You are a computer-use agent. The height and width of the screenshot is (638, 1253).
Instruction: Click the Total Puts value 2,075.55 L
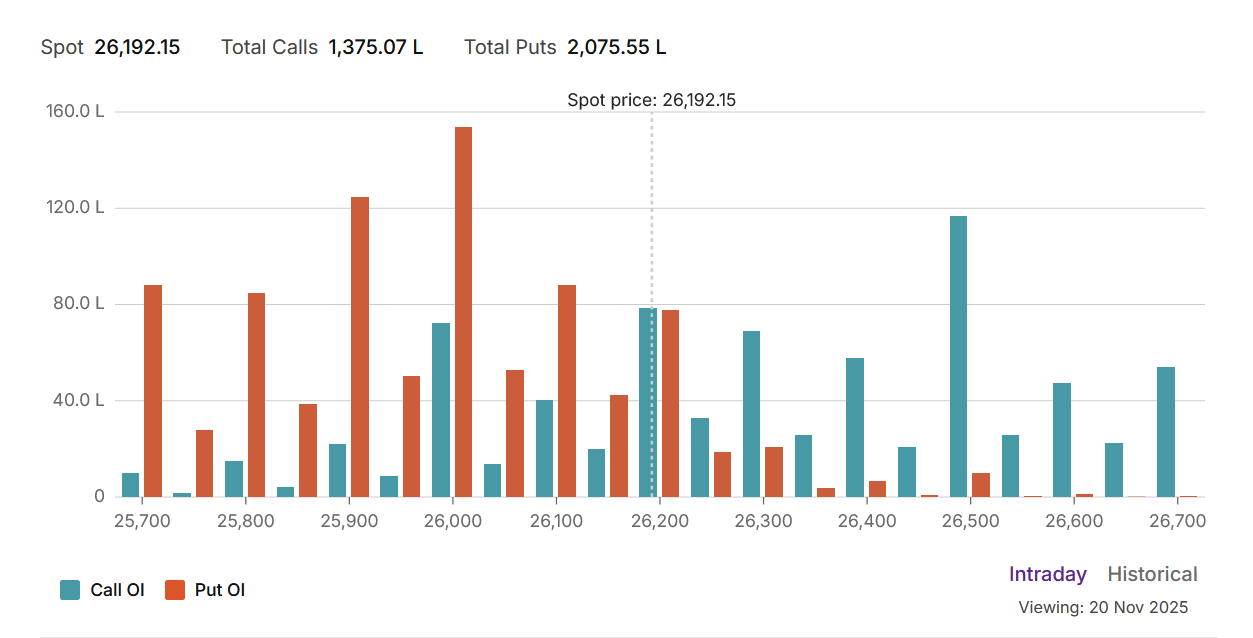616,47
